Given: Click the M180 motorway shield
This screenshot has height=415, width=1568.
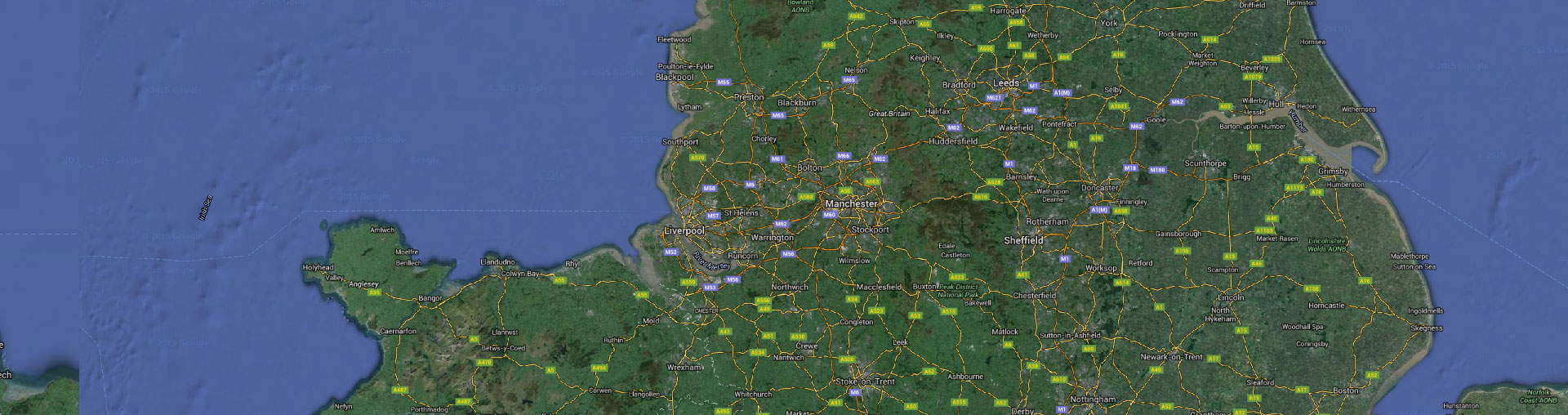Looking at the screenshot, I should point(1157,170).
